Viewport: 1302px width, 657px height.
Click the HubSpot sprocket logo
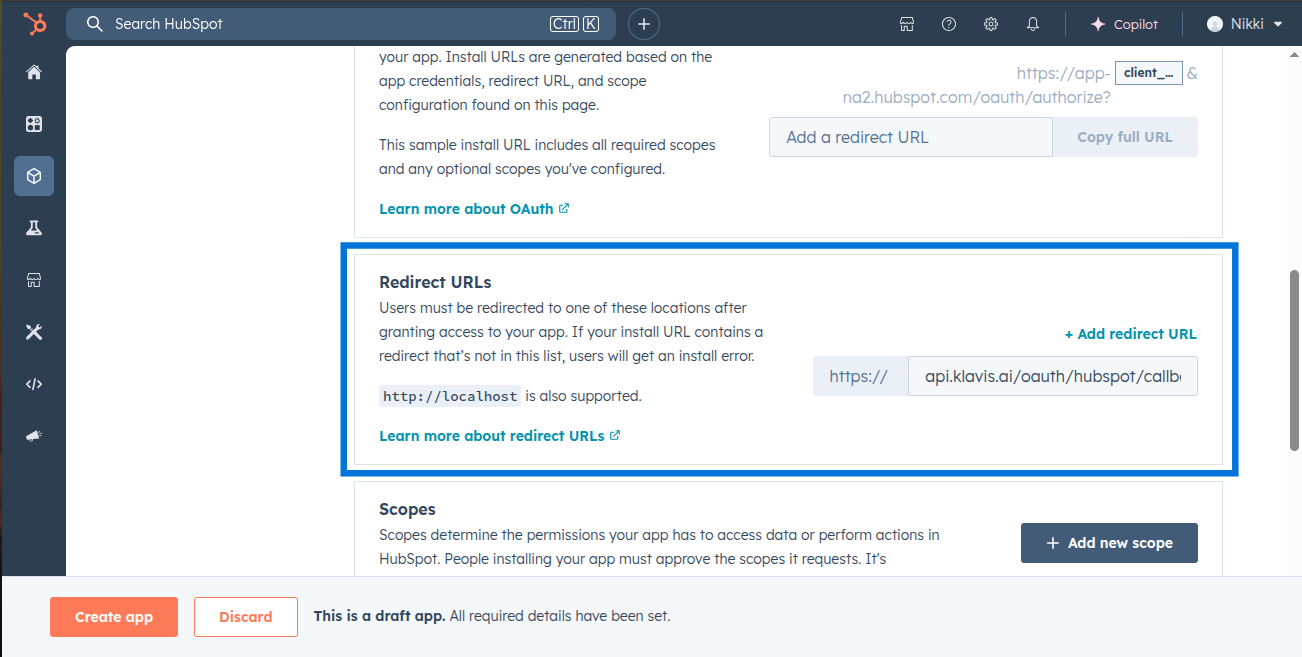point(34,24)
